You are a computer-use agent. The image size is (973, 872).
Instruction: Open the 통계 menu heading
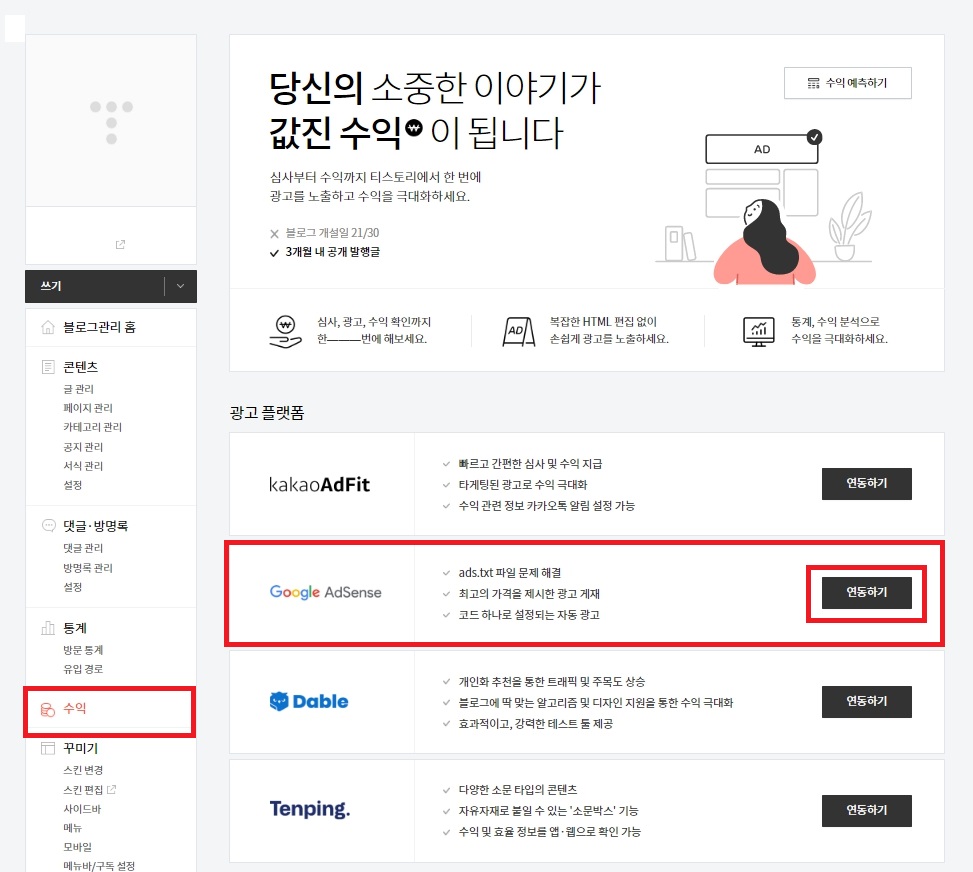[75, 628]
